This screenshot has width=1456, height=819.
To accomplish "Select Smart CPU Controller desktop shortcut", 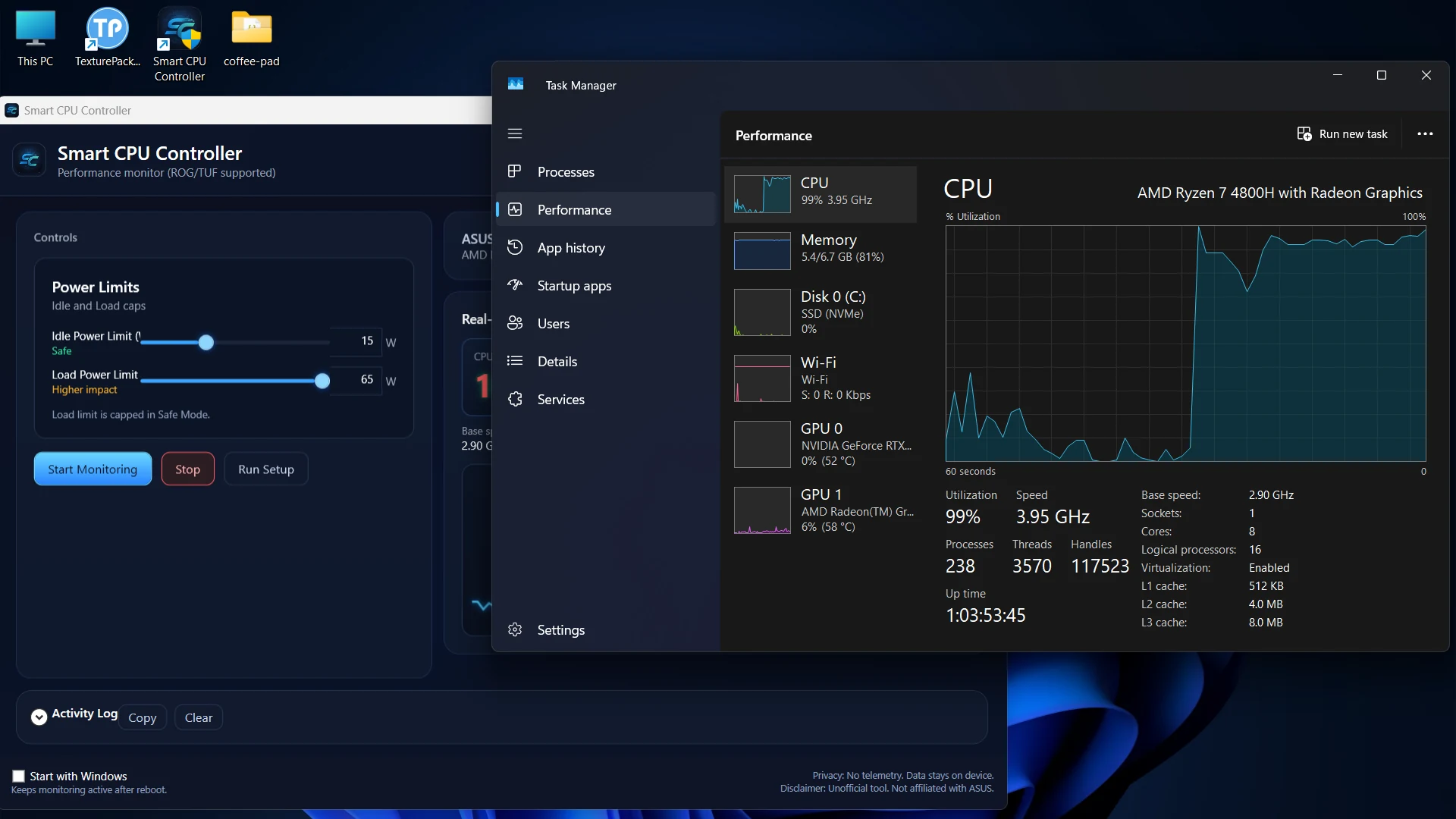I will pyautogui.click(x=180, y=45).
